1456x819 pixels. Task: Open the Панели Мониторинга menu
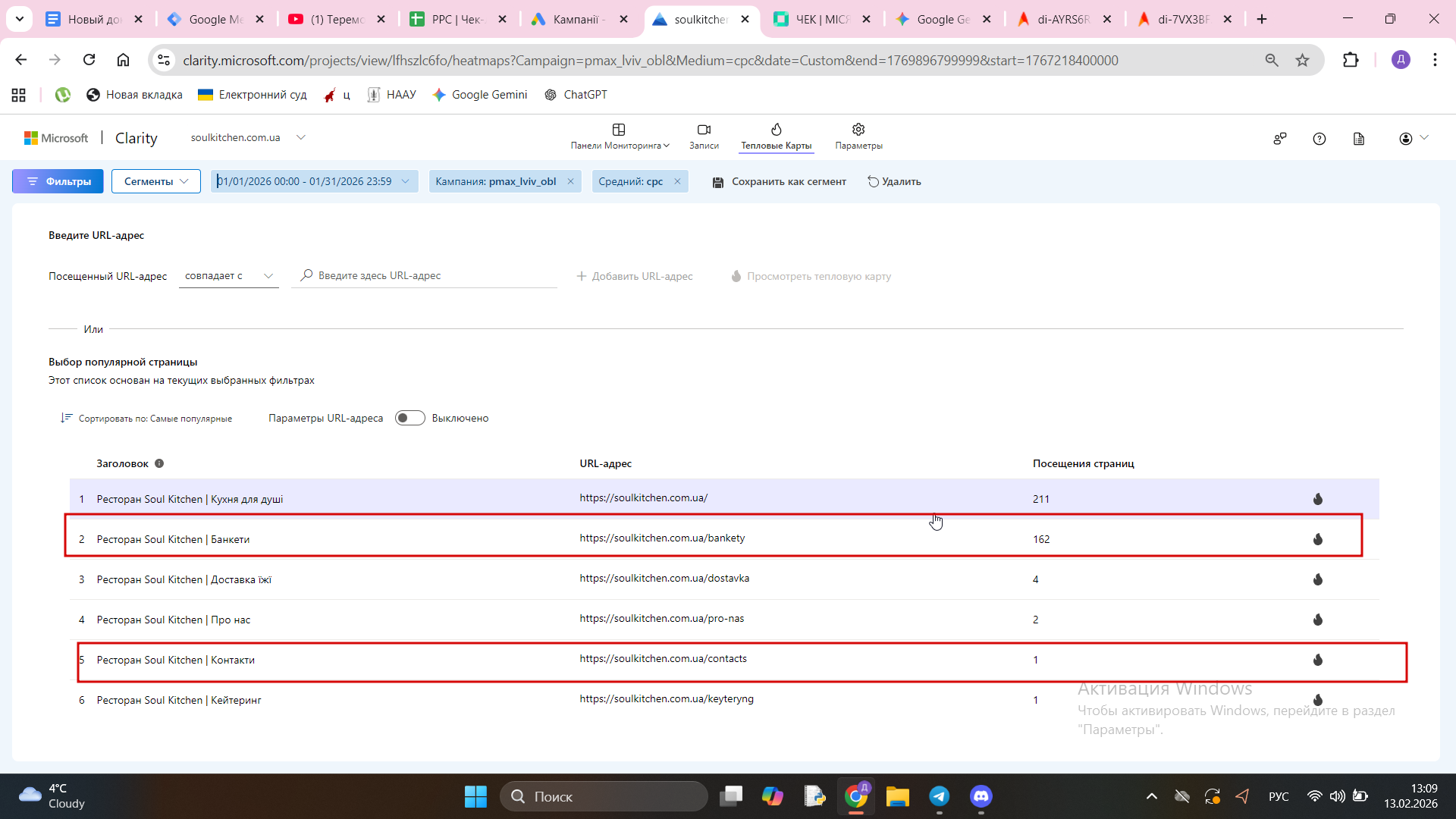point(620,136)
